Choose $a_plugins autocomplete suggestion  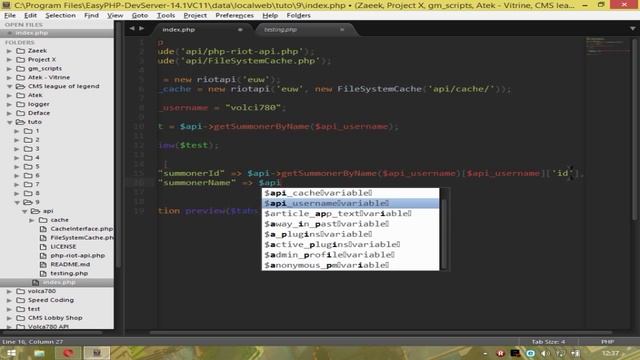point(351,234)
